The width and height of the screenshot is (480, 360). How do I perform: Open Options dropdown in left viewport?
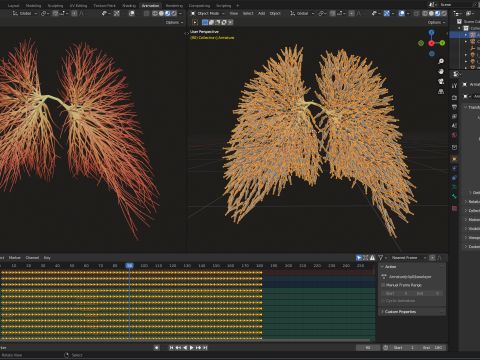click(174, 22)
